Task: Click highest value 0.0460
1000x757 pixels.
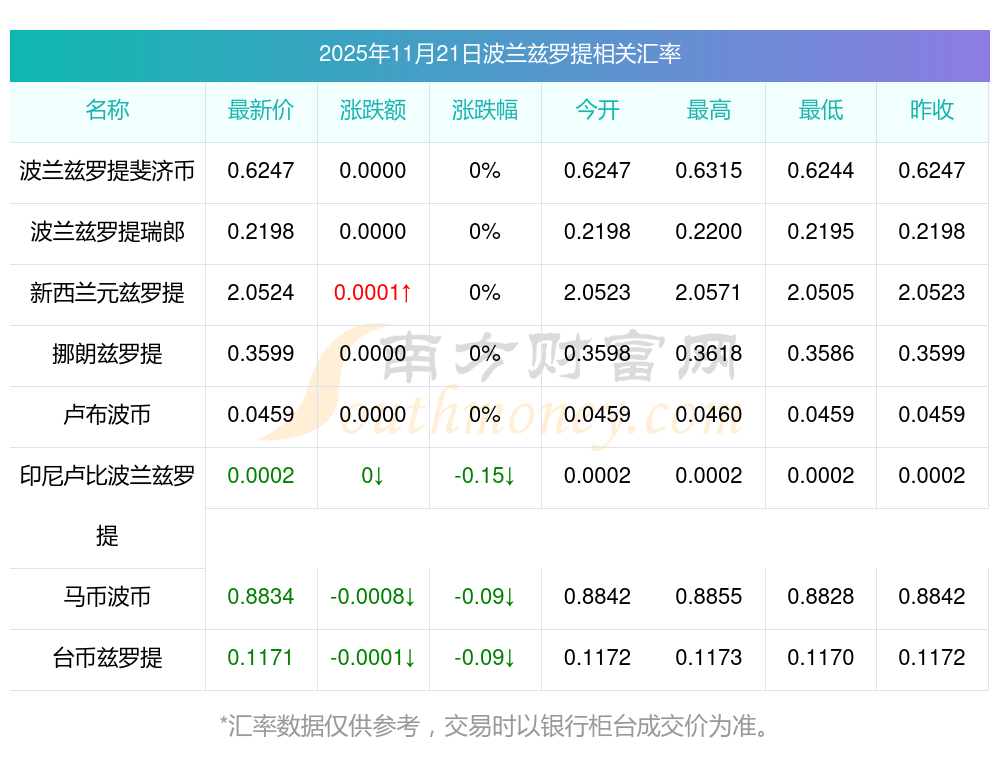Action: coord(709,415)
